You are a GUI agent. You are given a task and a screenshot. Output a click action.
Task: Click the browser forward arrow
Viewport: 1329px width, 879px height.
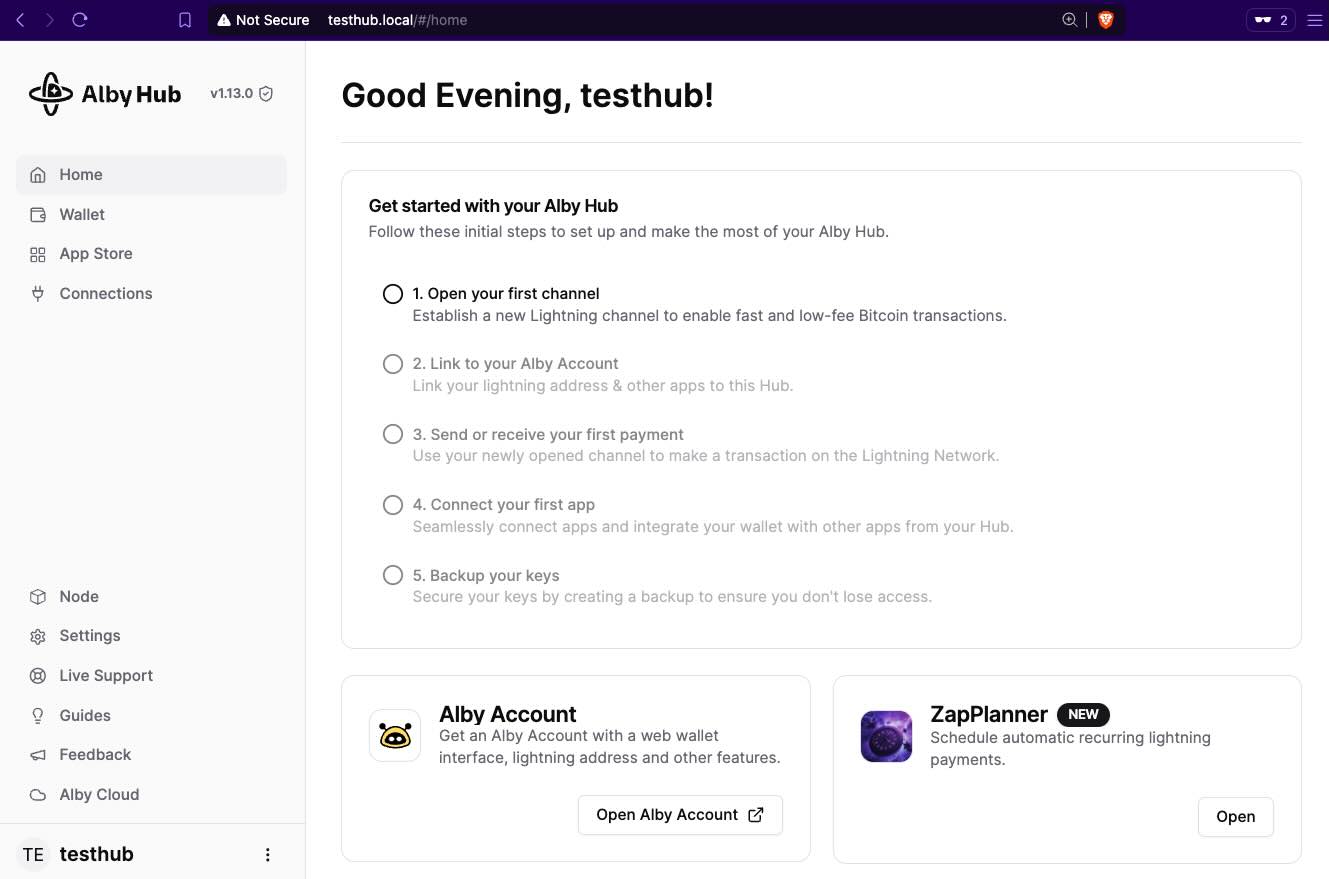(50, 19)
